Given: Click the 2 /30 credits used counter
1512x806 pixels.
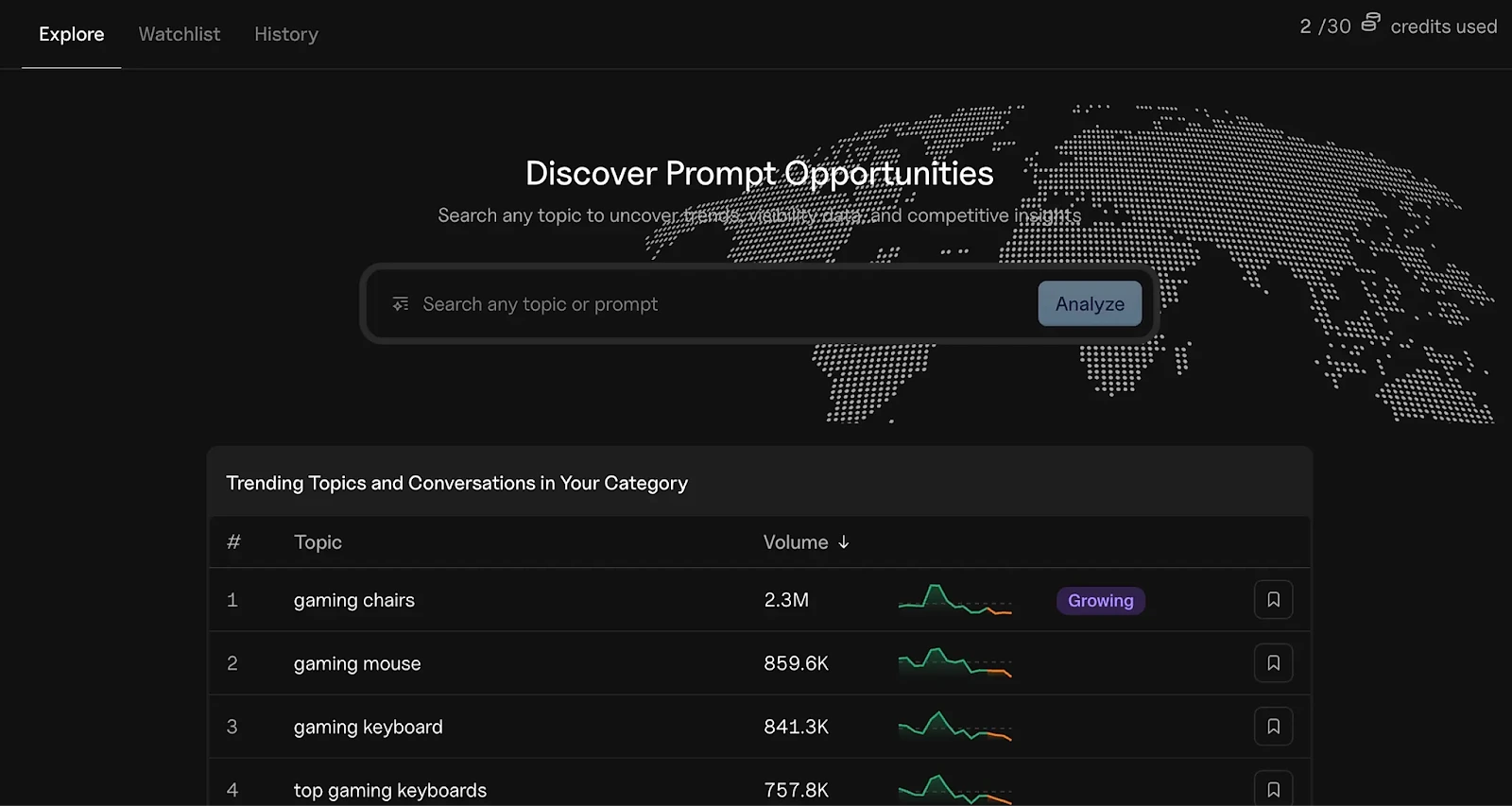Looking at the screenshot, I should click(1398, 26).
